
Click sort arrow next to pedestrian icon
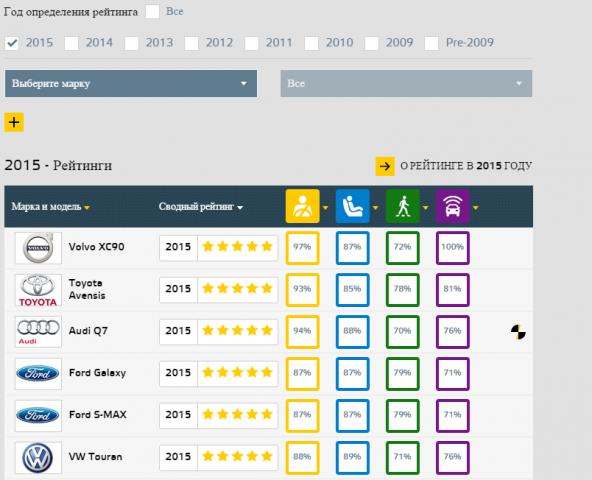tap(426, 207)
